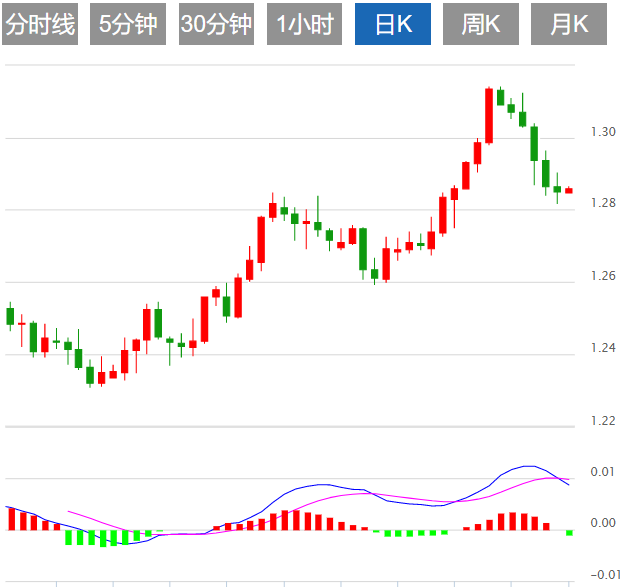Switch to 周K weekly chart
The width and height of the screenshot is (638, 587).
pyautogui.click(x=481, y=24)
